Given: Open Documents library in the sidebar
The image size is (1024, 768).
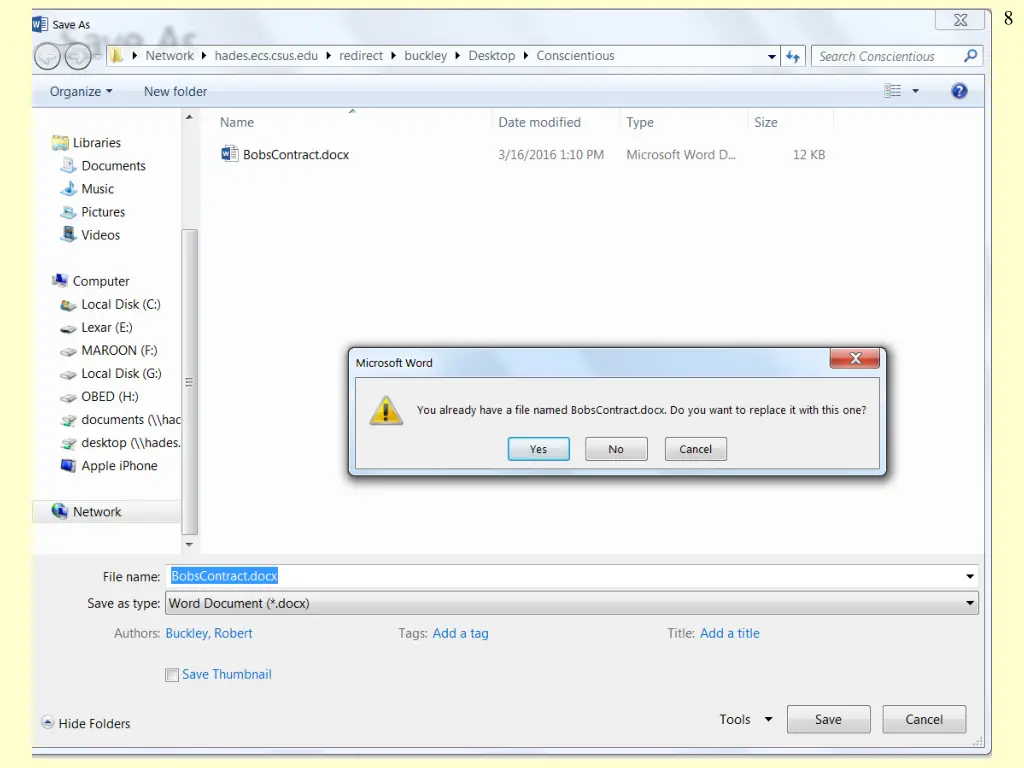Looking at the screenshot, I should tap(113, 166).
